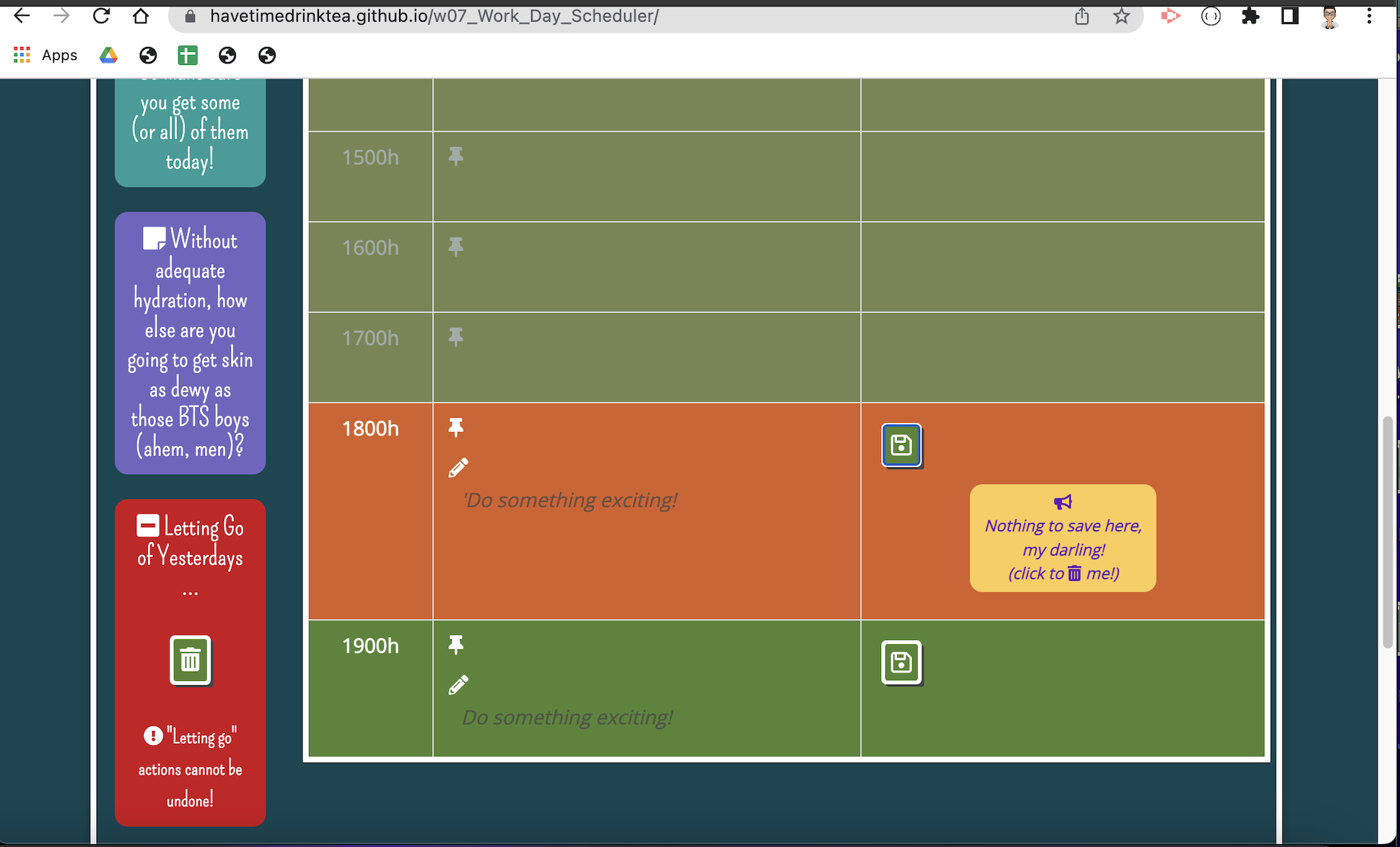Click the pin icon in 1500h row
Viewport: 1400px width, 847px height.
tap(455, 157)
